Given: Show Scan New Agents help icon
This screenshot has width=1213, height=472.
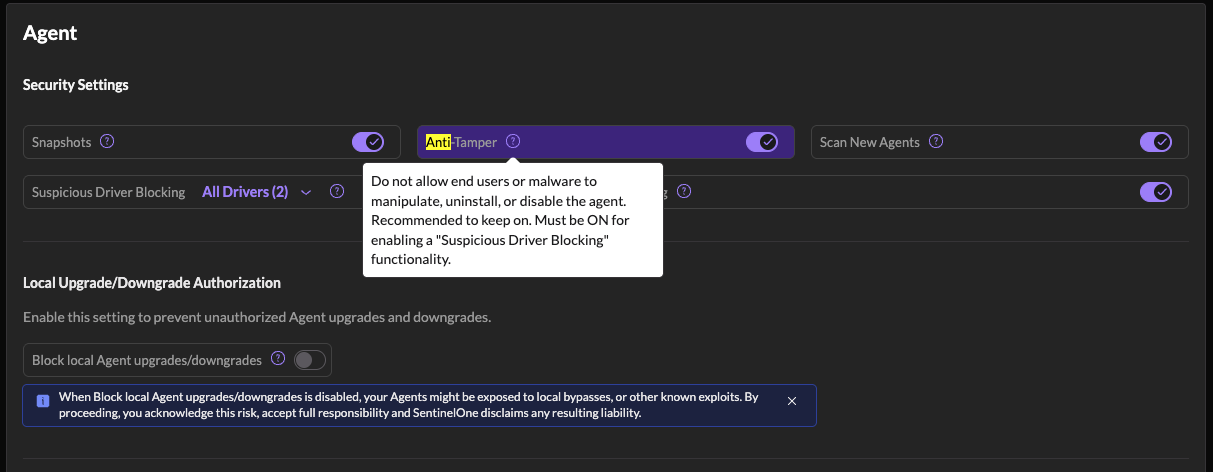Looking at the screenshot, I should [936, 141].
